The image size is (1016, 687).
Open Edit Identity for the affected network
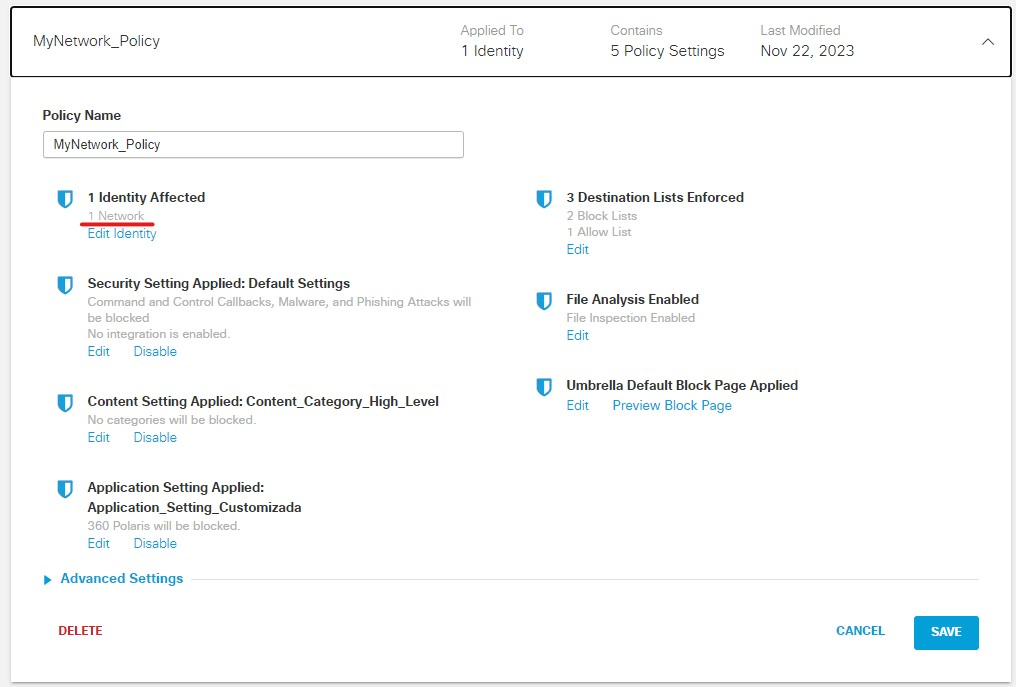click(x=121, y=233)
